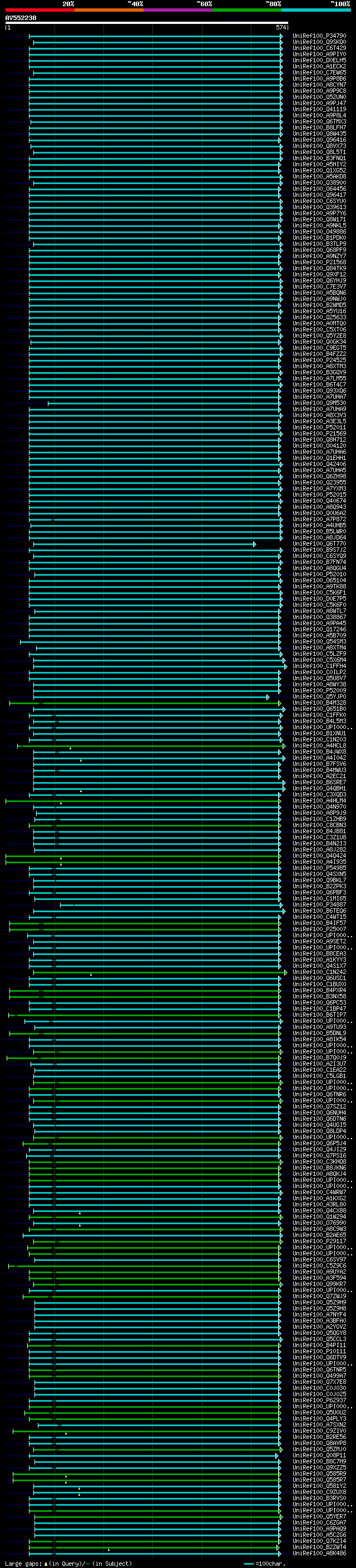This screenshot has width=356, height=1568.
Task: Select the UniRef100_B7QOJ9 label
Action: pos(319,1057)
